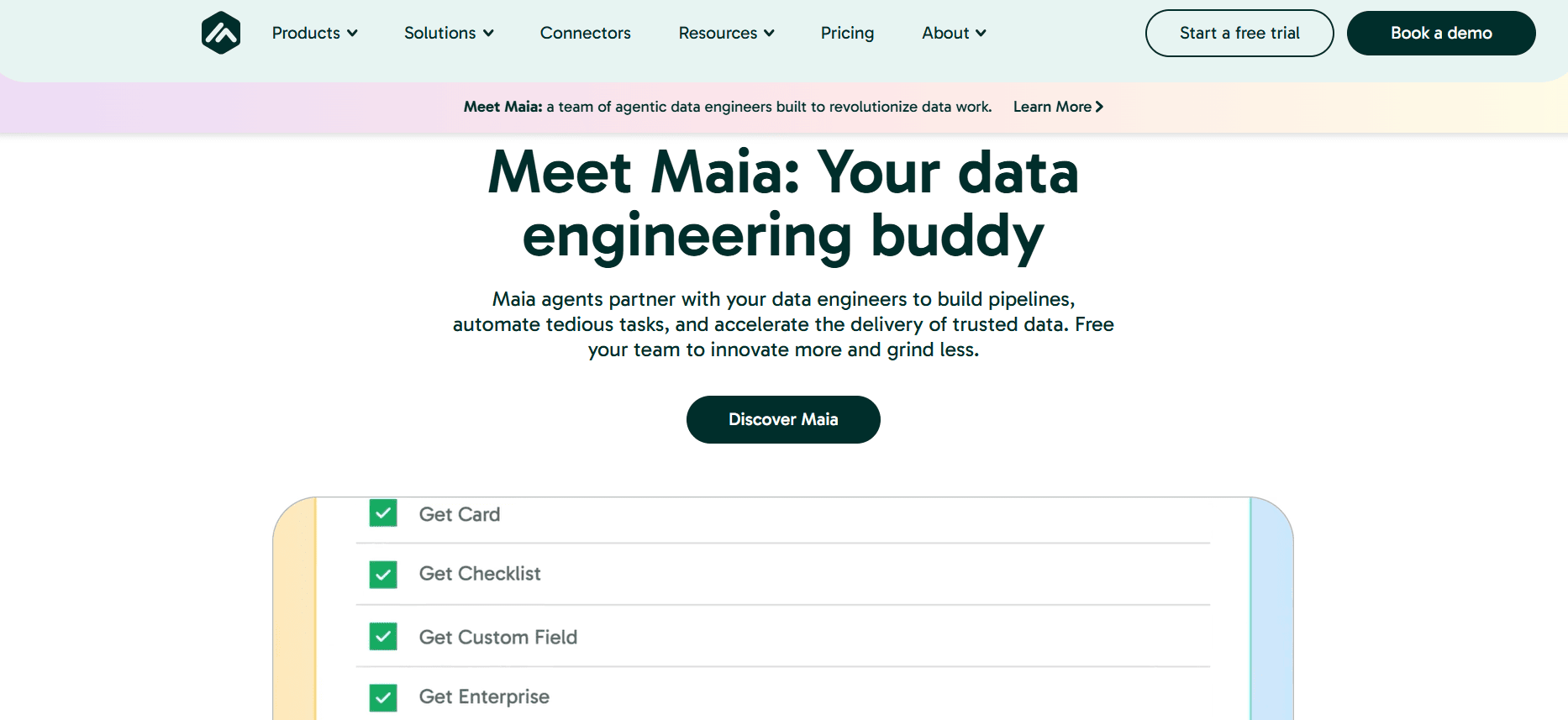Click the green checkmark icon beside Get Enterprise
1568x720 pixels.
point(383,697)
